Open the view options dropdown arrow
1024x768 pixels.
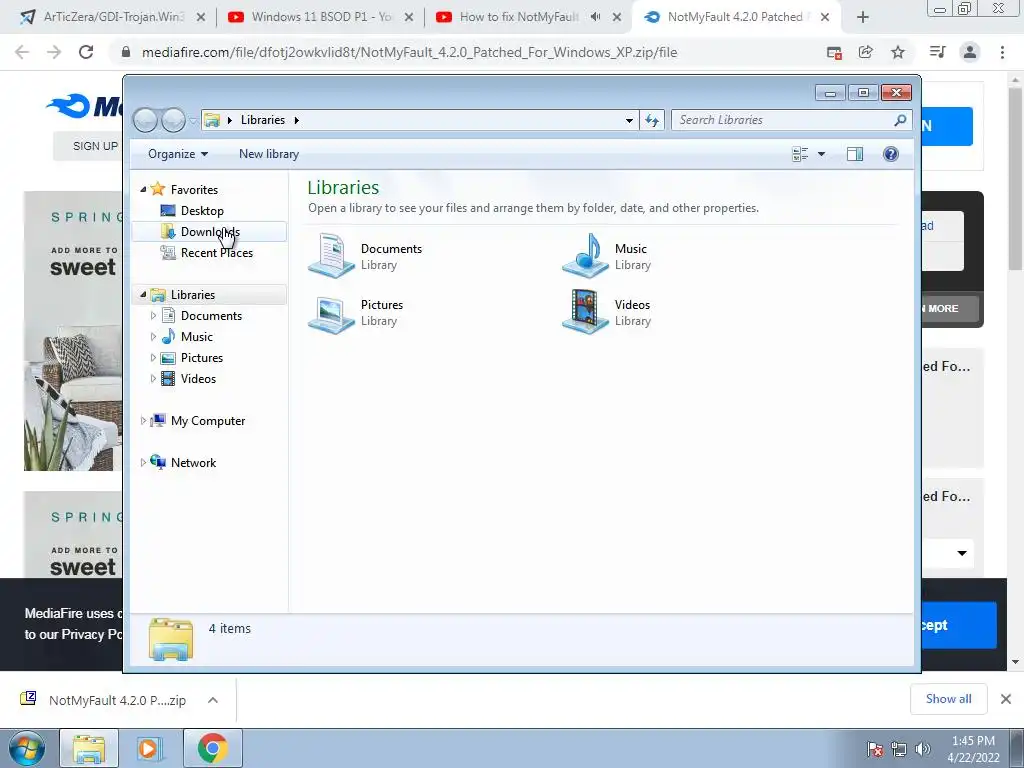(x=822, y=154)
